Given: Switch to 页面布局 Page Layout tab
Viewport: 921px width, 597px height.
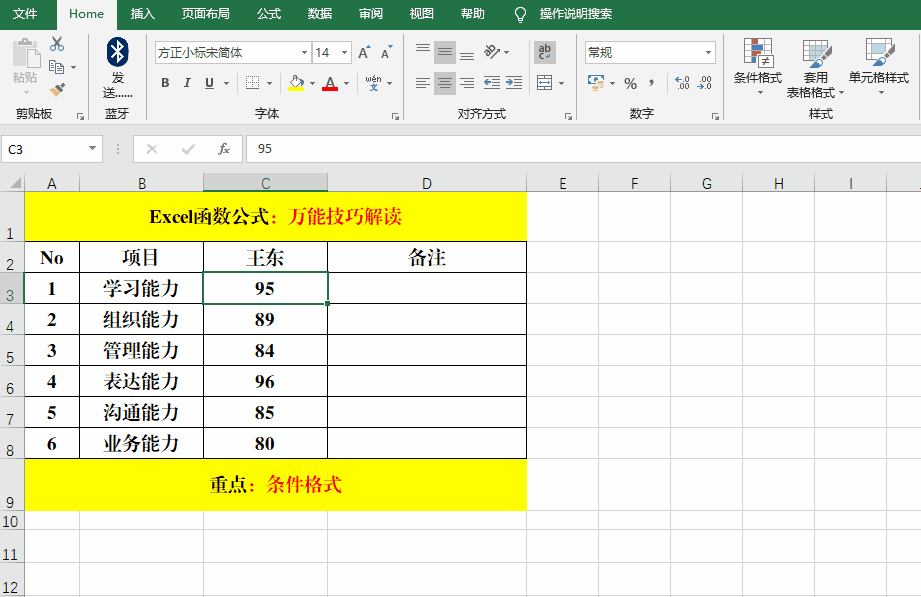Looking at the screenshot, I should coord(206,14).
